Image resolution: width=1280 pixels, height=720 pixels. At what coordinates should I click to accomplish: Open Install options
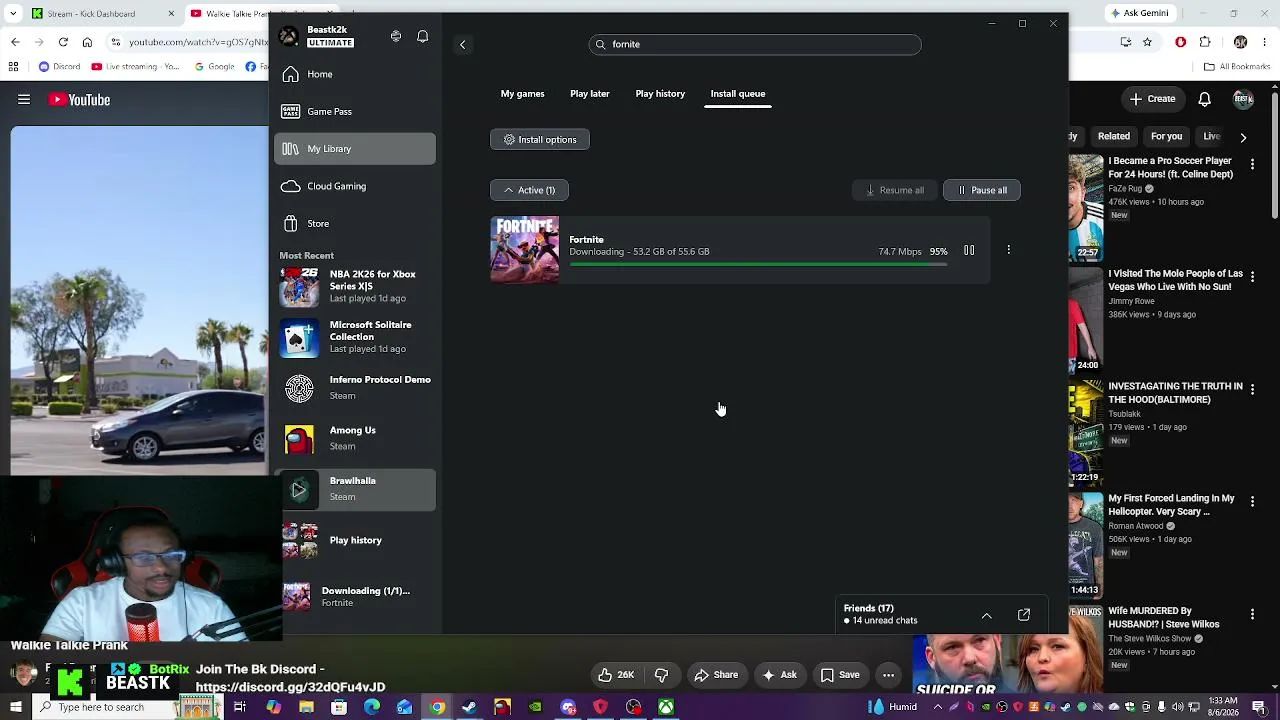(540, 139)
